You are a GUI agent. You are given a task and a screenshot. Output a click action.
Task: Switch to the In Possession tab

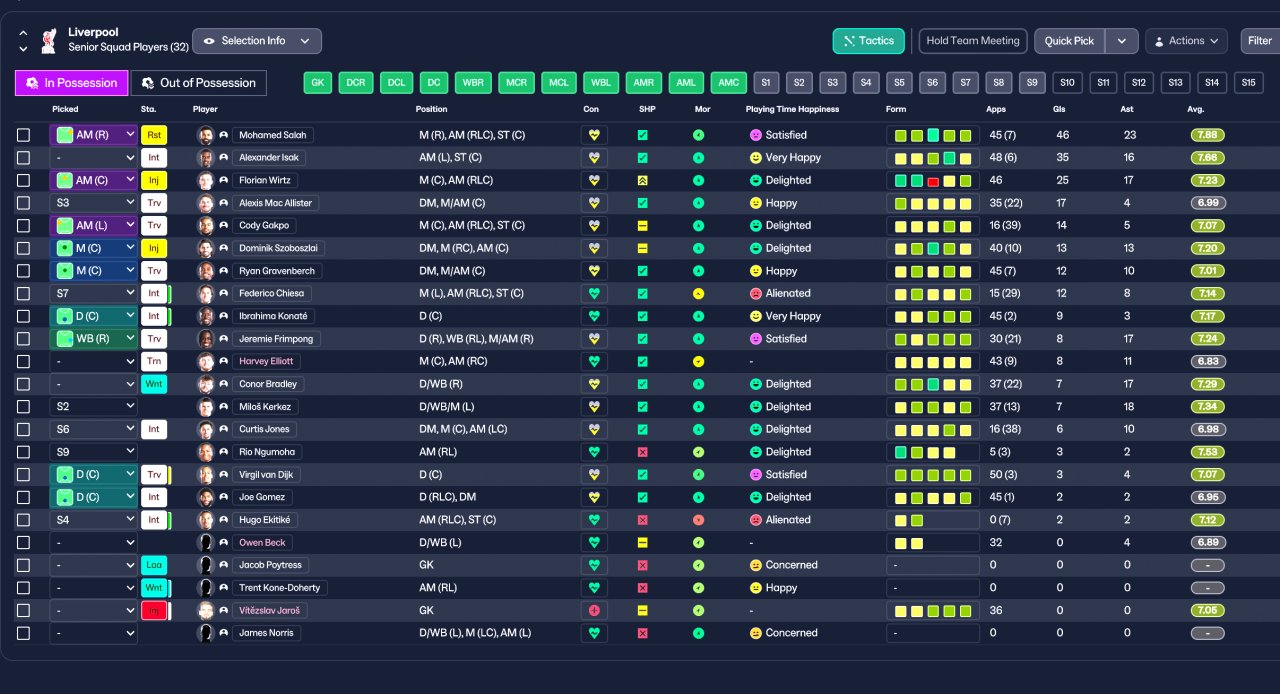tap(72, 83)
